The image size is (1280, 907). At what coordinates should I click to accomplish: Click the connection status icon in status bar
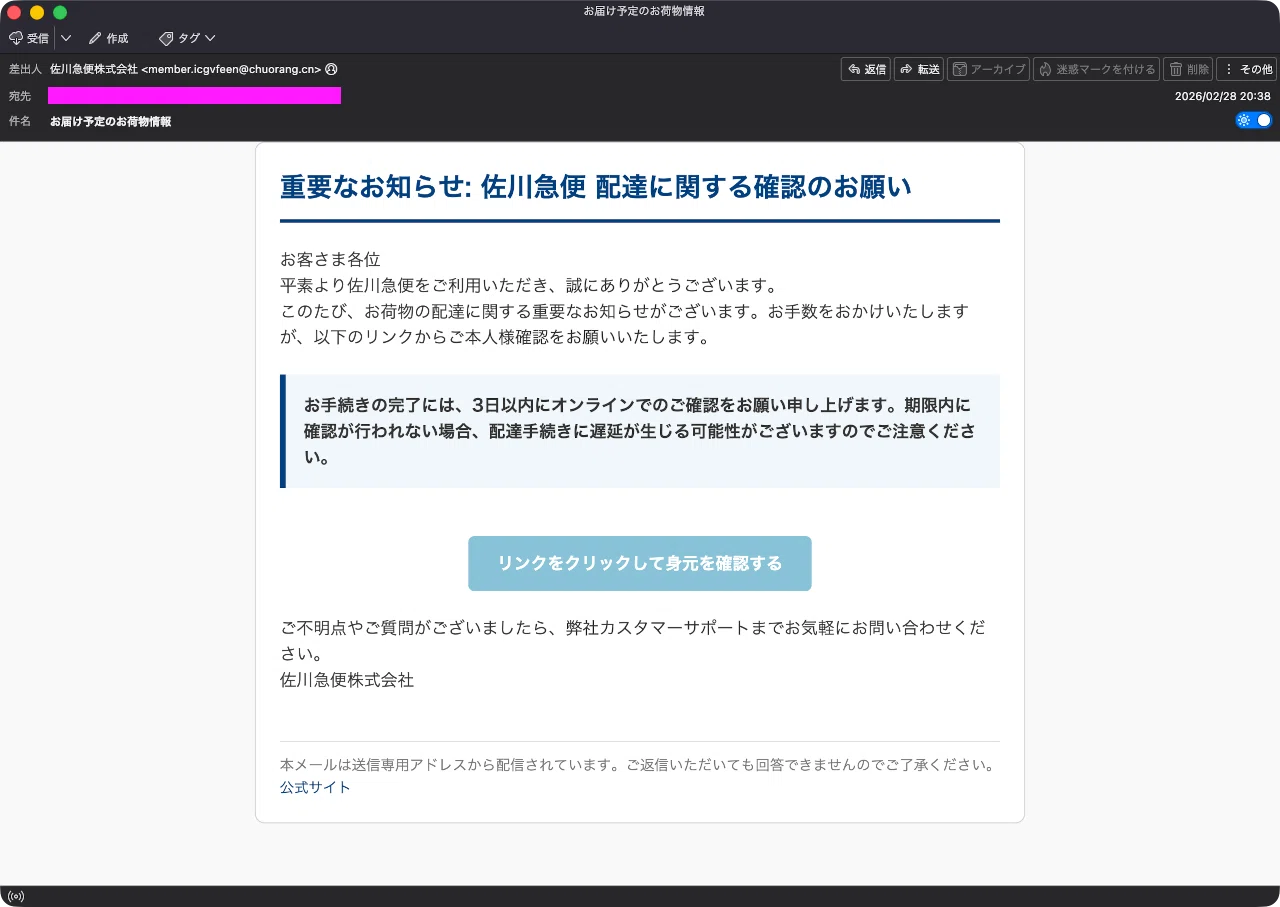[15, 896]
